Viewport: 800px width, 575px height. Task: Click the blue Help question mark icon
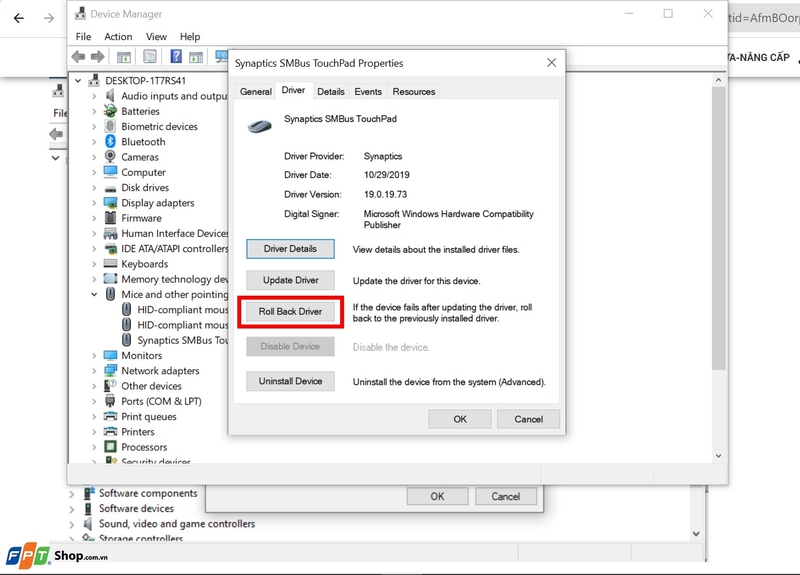[x=176, y=56]
